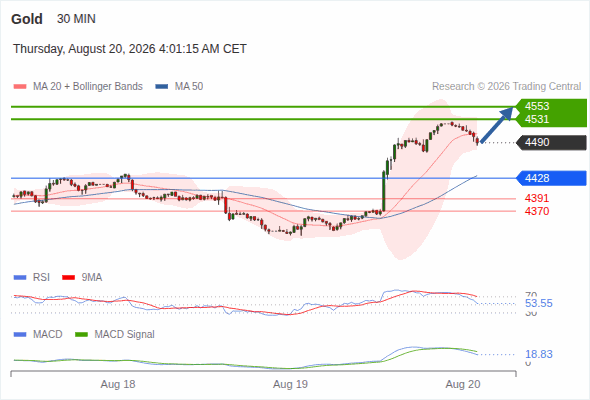
Task: Click the Aug 20 date axis label
Action: [463, 384]
